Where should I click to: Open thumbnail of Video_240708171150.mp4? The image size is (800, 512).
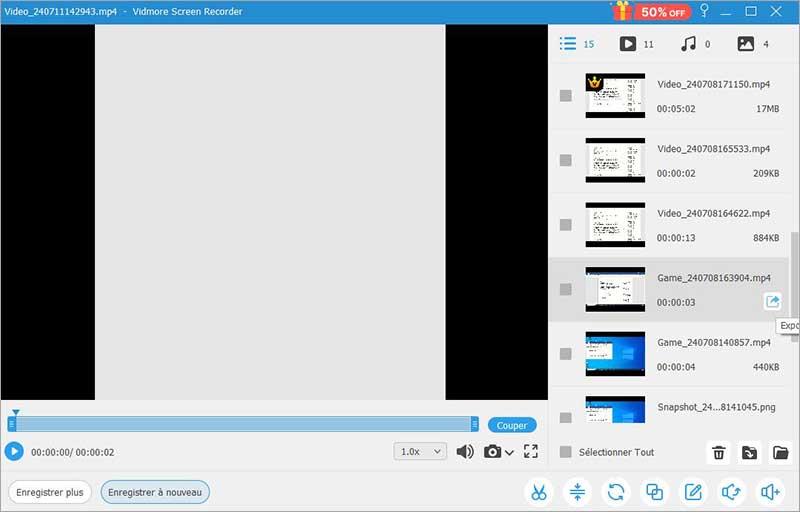pos(615,96)
